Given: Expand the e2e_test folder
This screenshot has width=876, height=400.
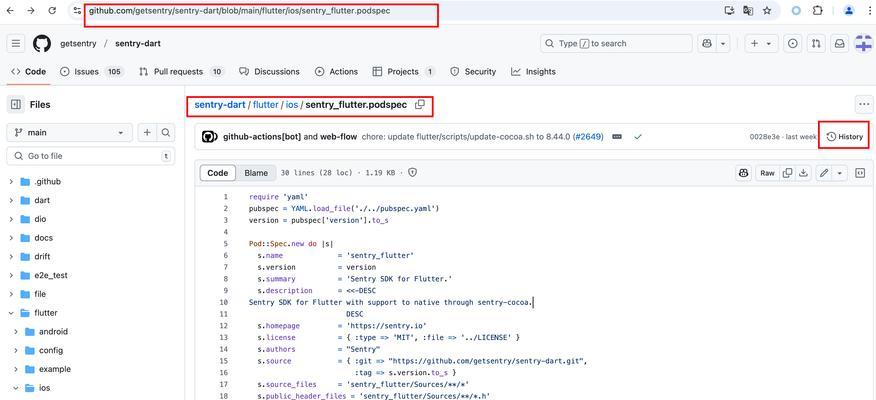Looking at the screenshot, I should (x=11, y=275).
